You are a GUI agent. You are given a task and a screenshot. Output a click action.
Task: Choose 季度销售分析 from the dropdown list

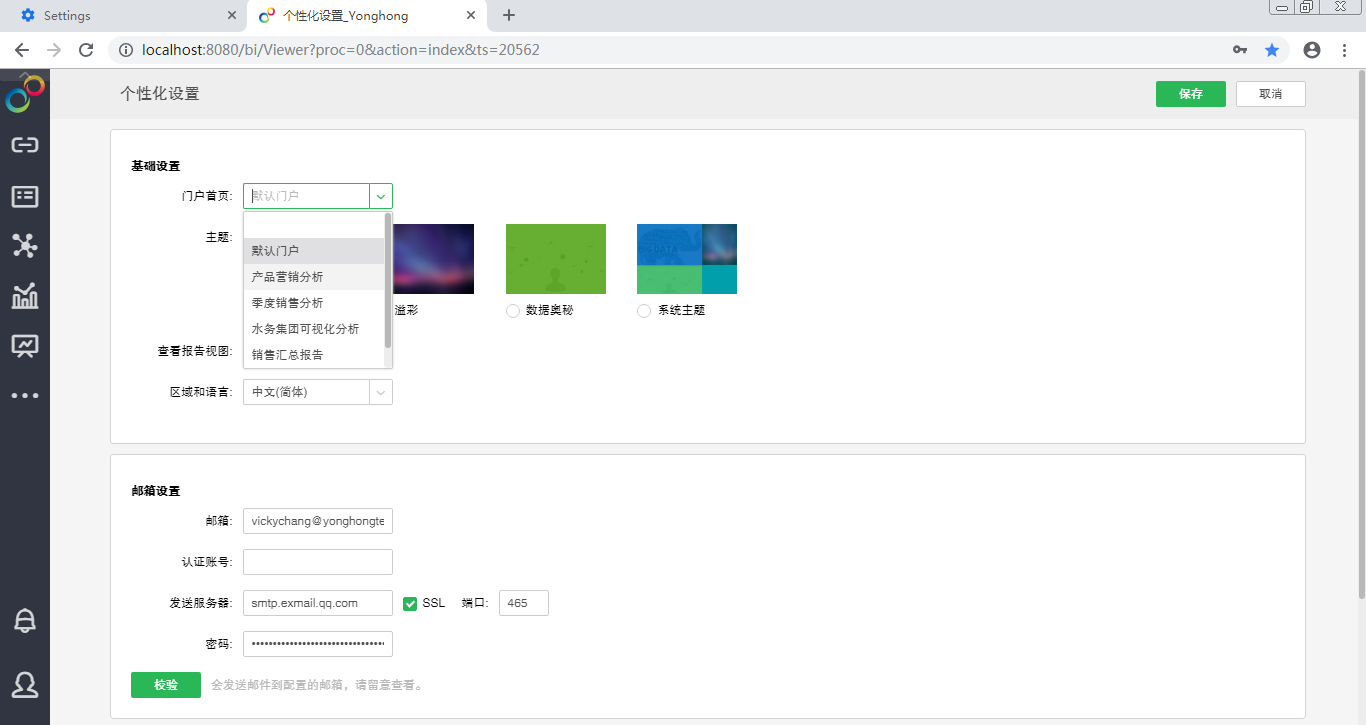(x=288, y=303)
